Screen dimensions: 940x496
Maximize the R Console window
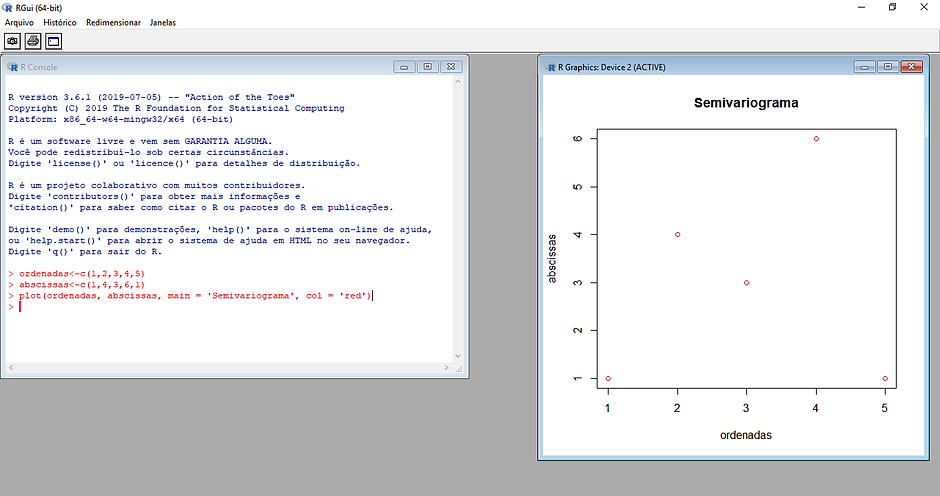tap(427, 67)
